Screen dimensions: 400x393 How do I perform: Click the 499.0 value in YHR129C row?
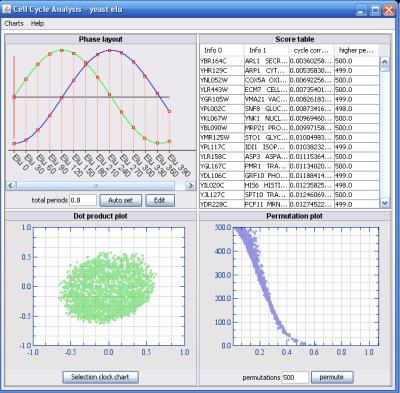click(357, 71)
